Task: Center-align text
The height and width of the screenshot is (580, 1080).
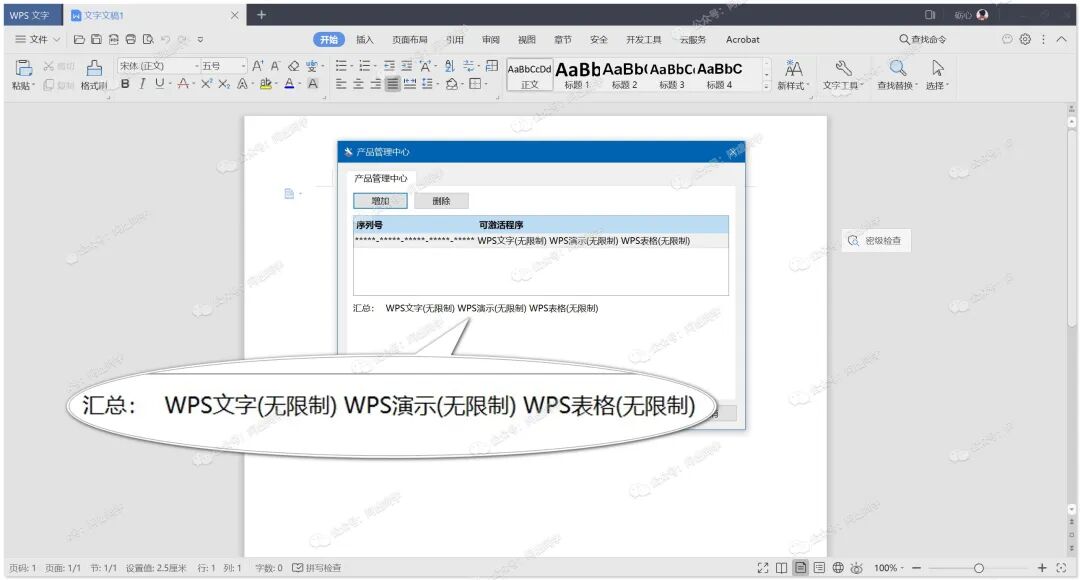Action: pyautogui.click(x=358, y=83)
